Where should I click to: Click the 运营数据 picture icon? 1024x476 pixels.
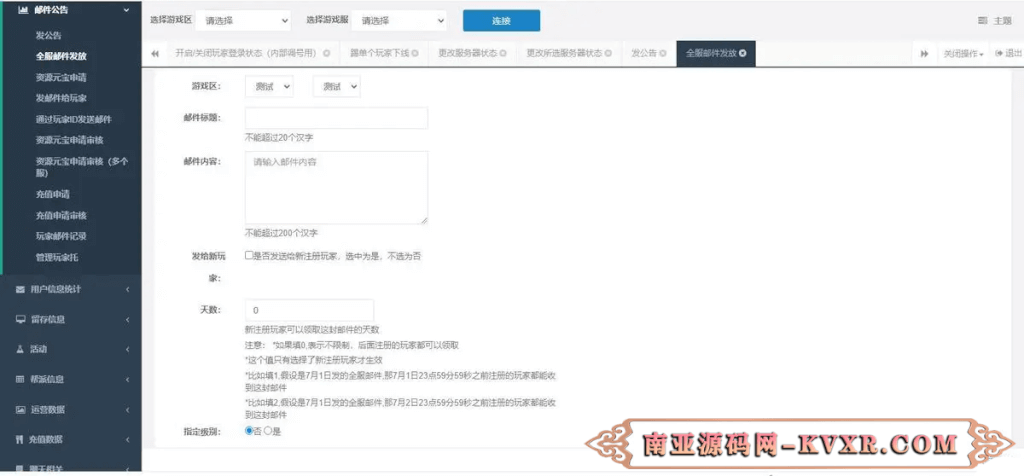pos(20,410)
